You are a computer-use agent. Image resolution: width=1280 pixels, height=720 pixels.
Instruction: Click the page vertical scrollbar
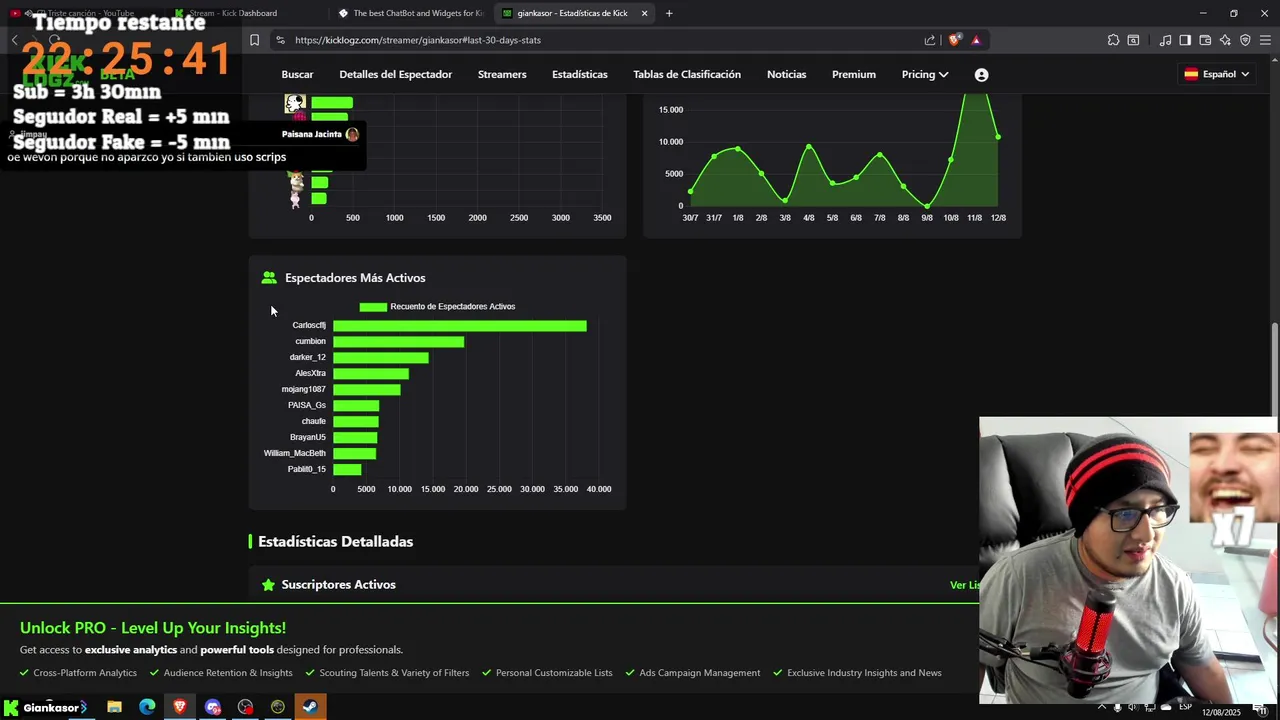[1274, 370]
